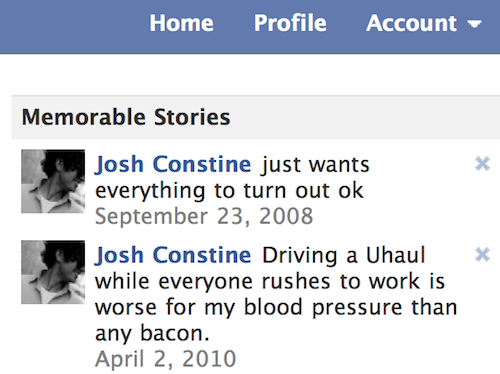Select the September 23, 2008 timestamp
Screen dimensions: 500x374
pyautogui.click(x=204, y=217)
